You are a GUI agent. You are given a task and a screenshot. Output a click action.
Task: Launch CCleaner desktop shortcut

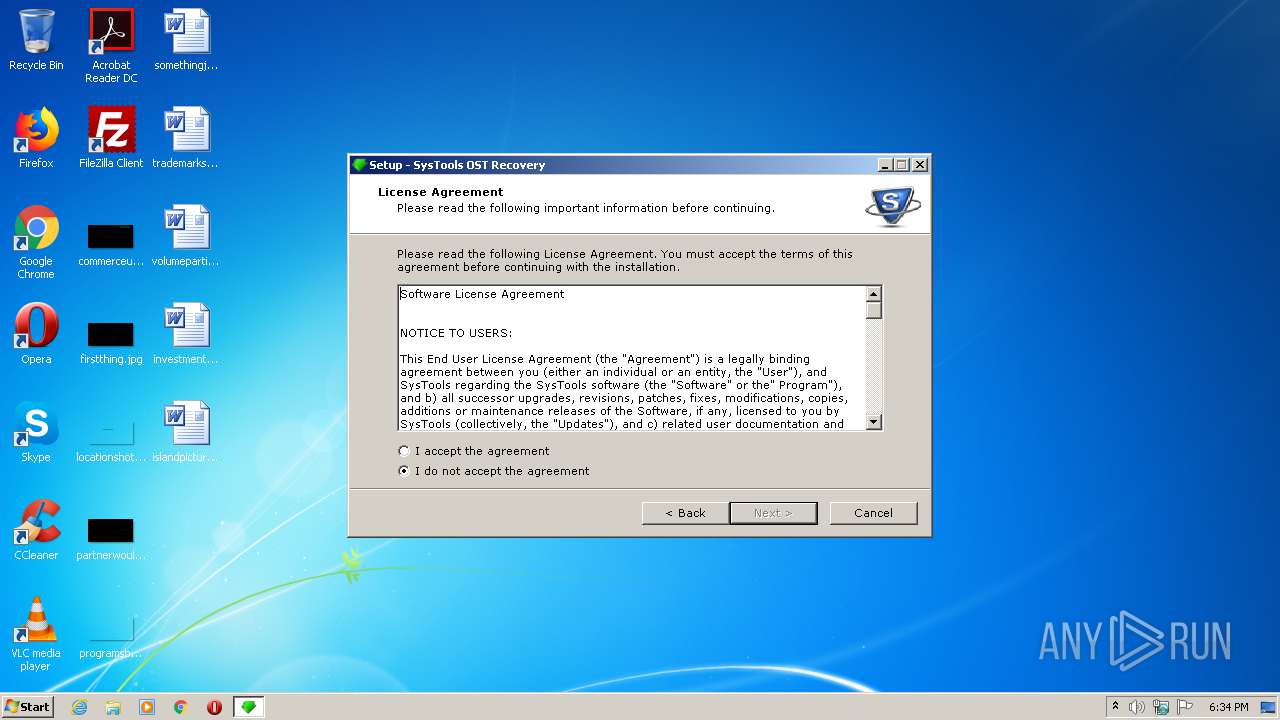(x=36, y=530)
